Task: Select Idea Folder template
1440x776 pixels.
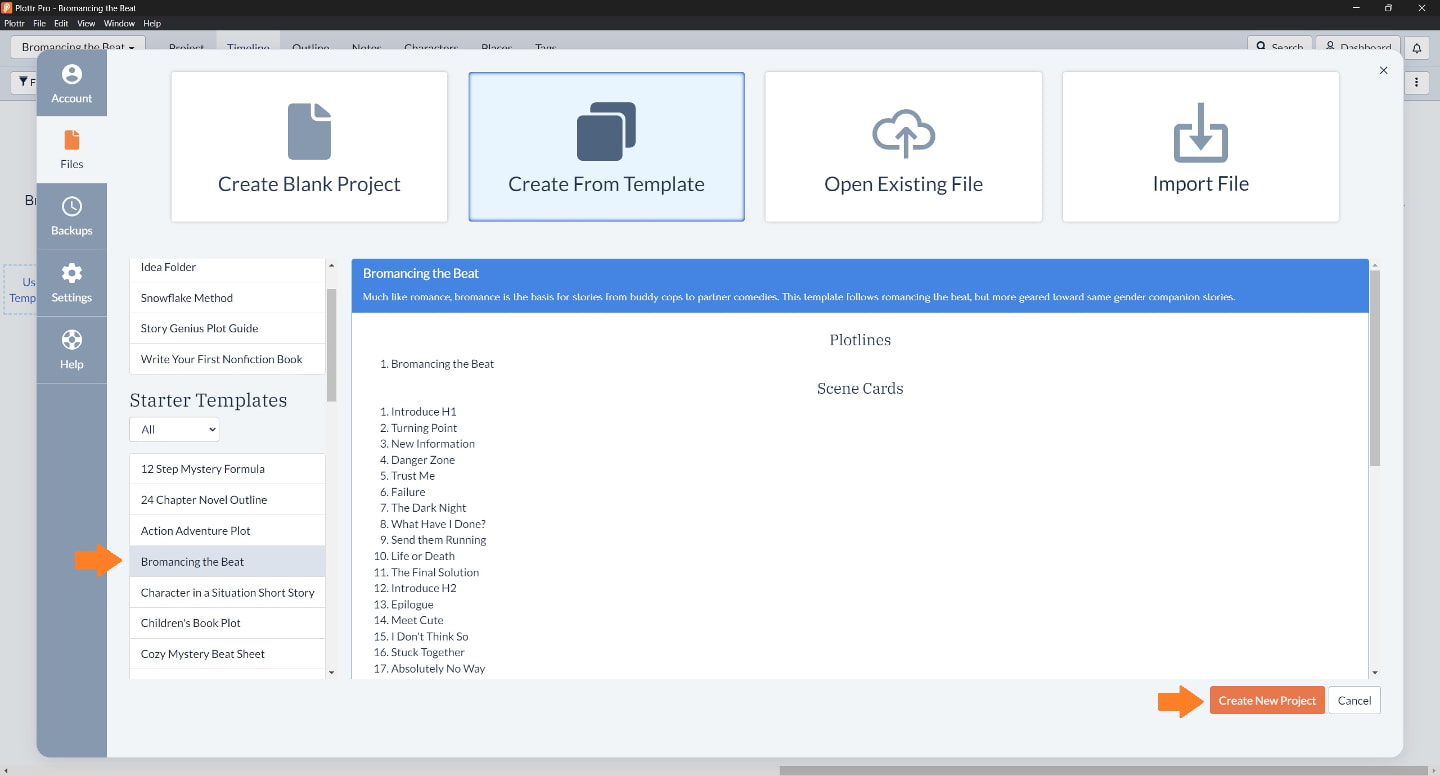Action: coord(227,267)
